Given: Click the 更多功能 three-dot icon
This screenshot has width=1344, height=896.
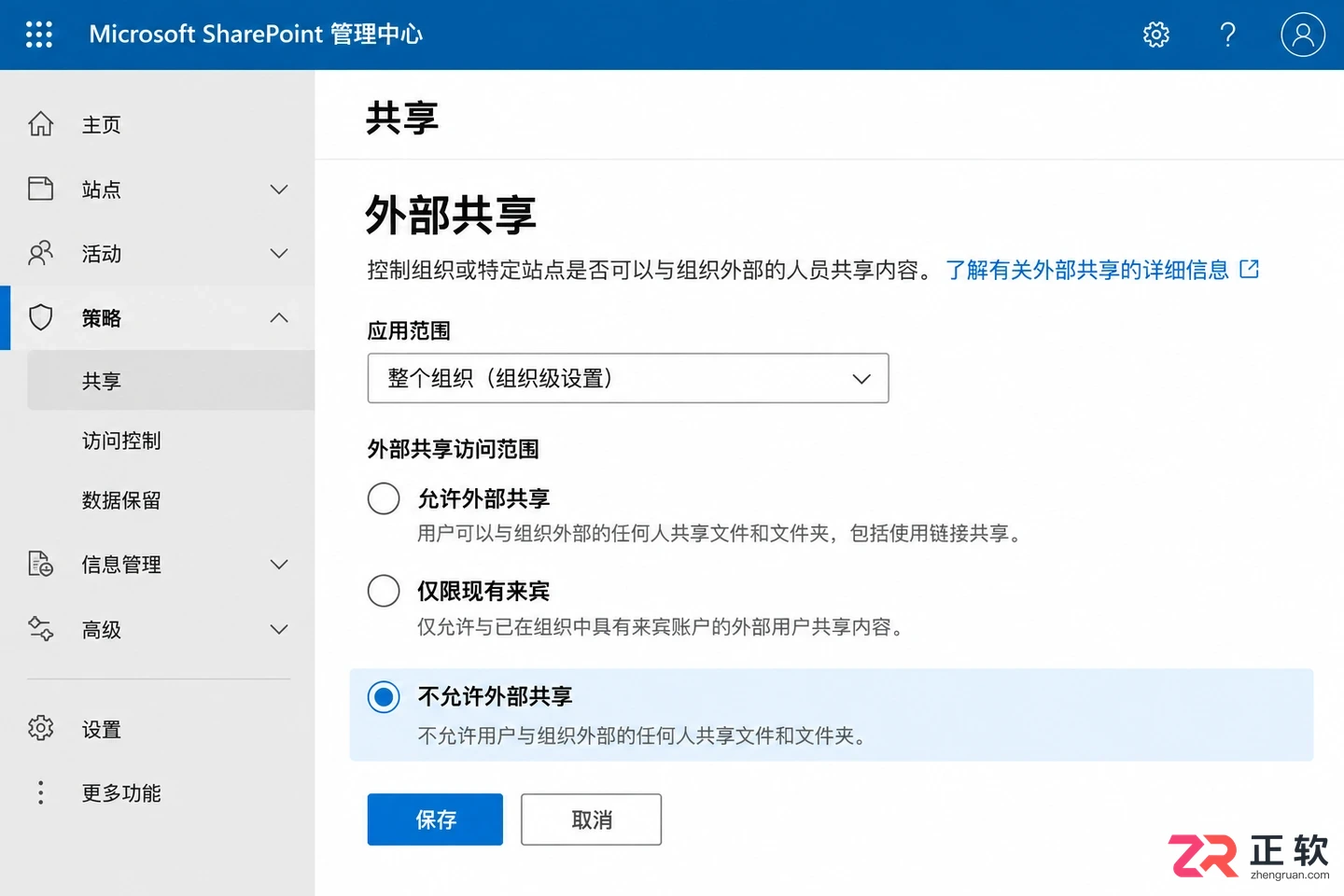Looking at the screenshot, I should [41, 792].
